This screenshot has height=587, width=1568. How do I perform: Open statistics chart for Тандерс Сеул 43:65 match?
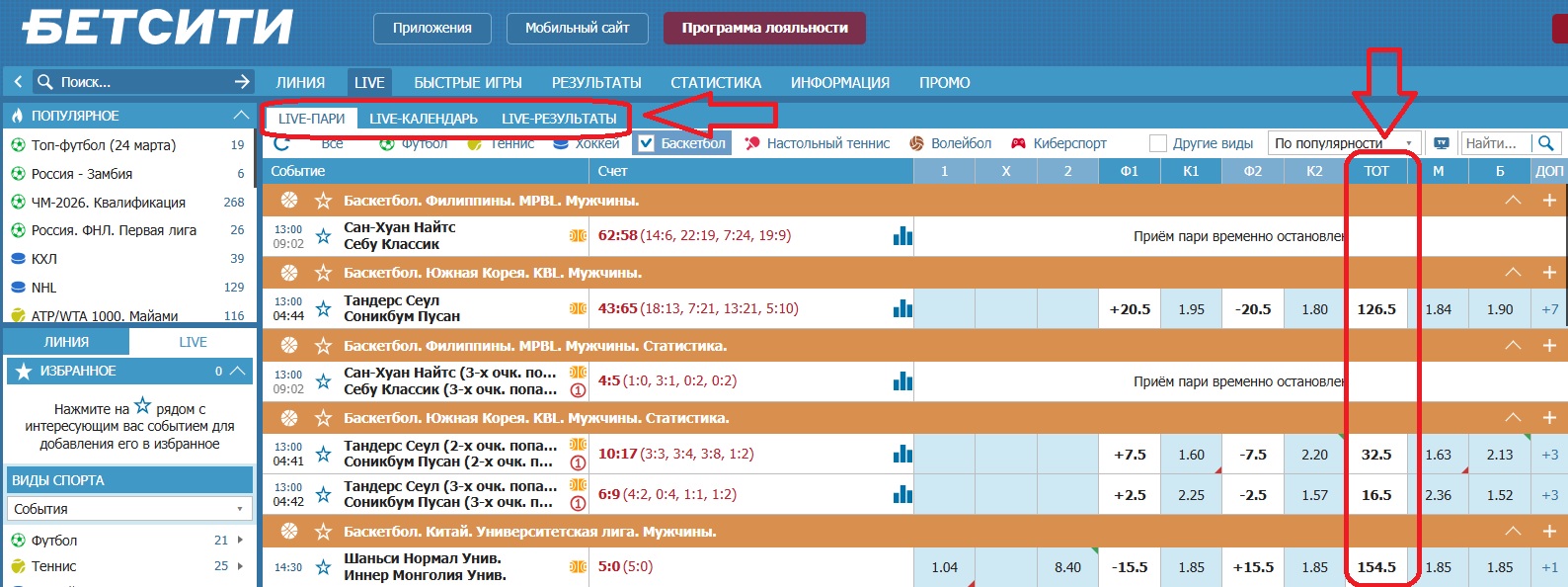coord(902,308)
